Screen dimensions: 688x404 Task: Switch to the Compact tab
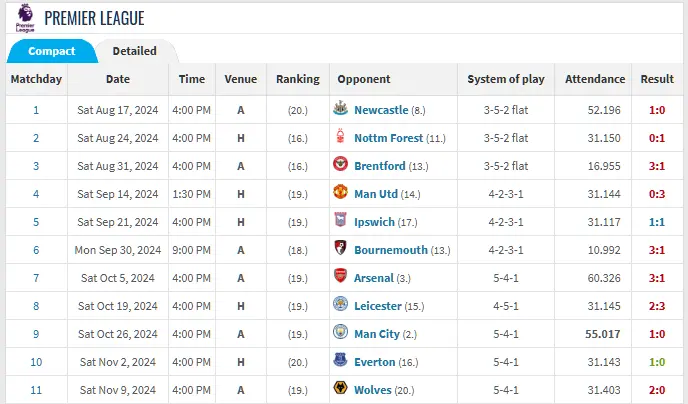point(51,51)
